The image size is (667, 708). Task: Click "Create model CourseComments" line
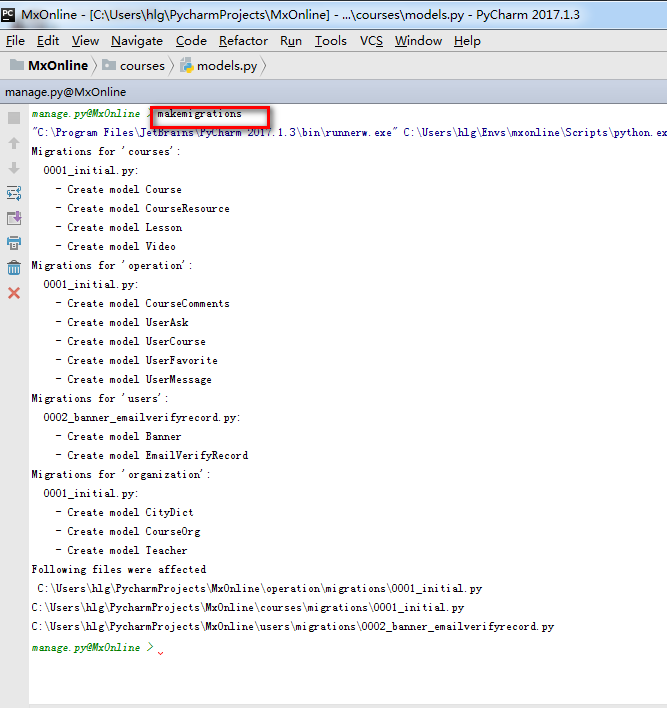[x=143, y=303]
